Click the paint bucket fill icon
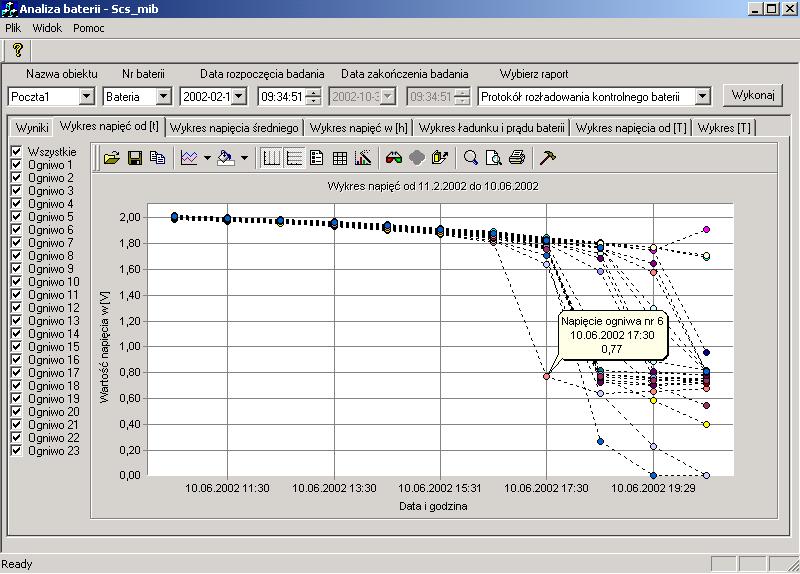The image size is (800, 574). (226, 158)
